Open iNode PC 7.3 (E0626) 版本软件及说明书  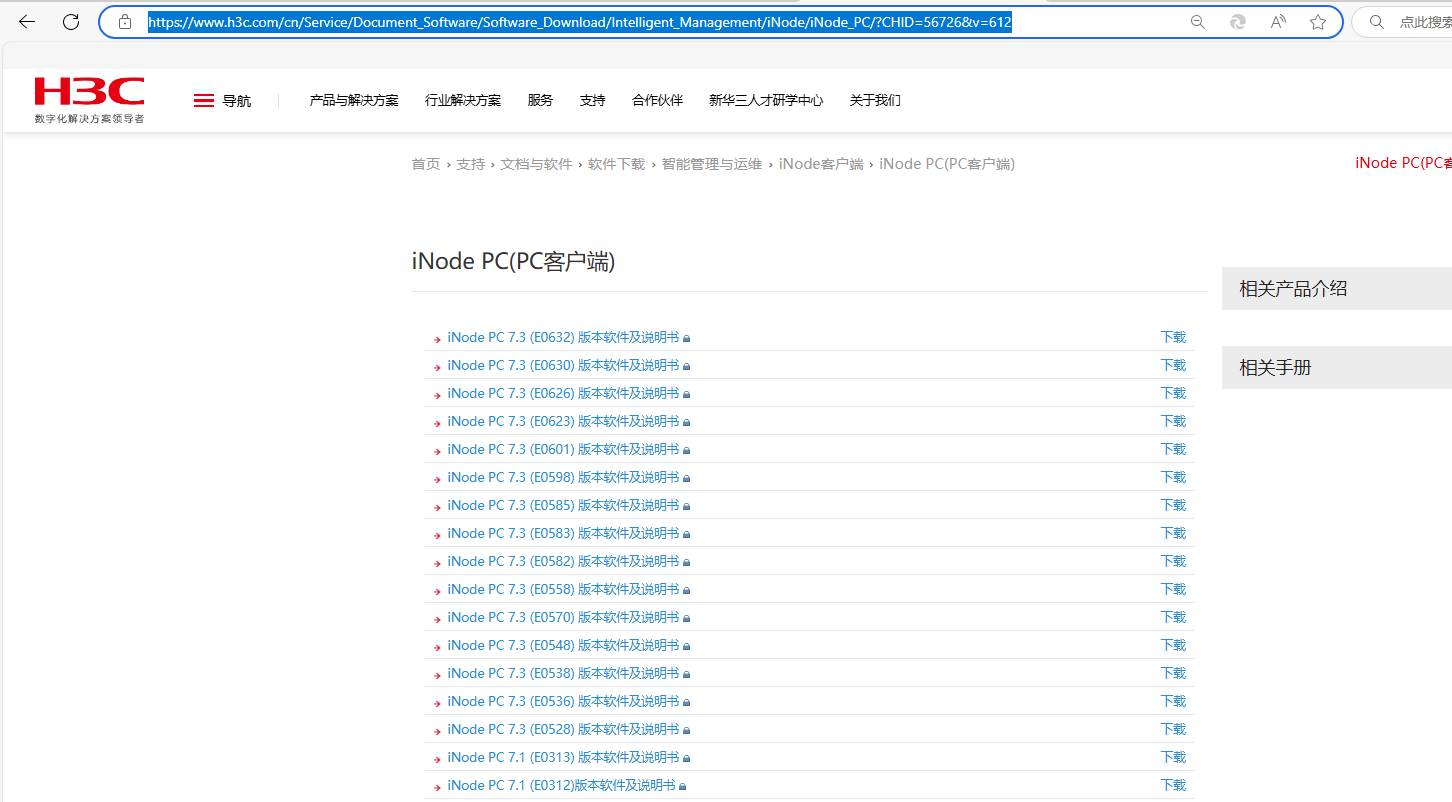(x=563, y=394)
